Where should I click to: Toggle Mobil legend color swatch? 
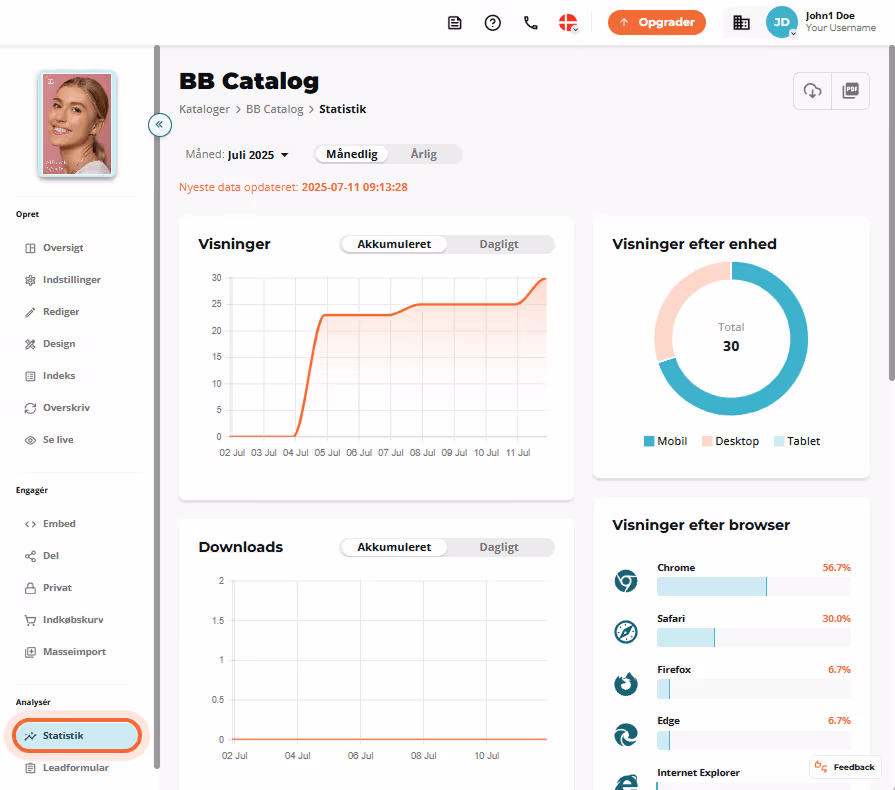[x=648, y=441]
